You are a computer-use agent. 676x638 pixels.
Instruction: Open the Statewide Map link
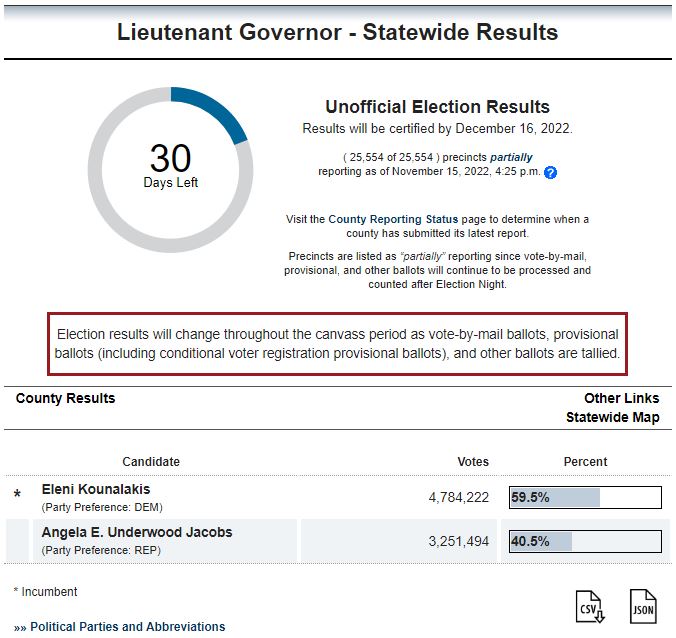point(612,417)
